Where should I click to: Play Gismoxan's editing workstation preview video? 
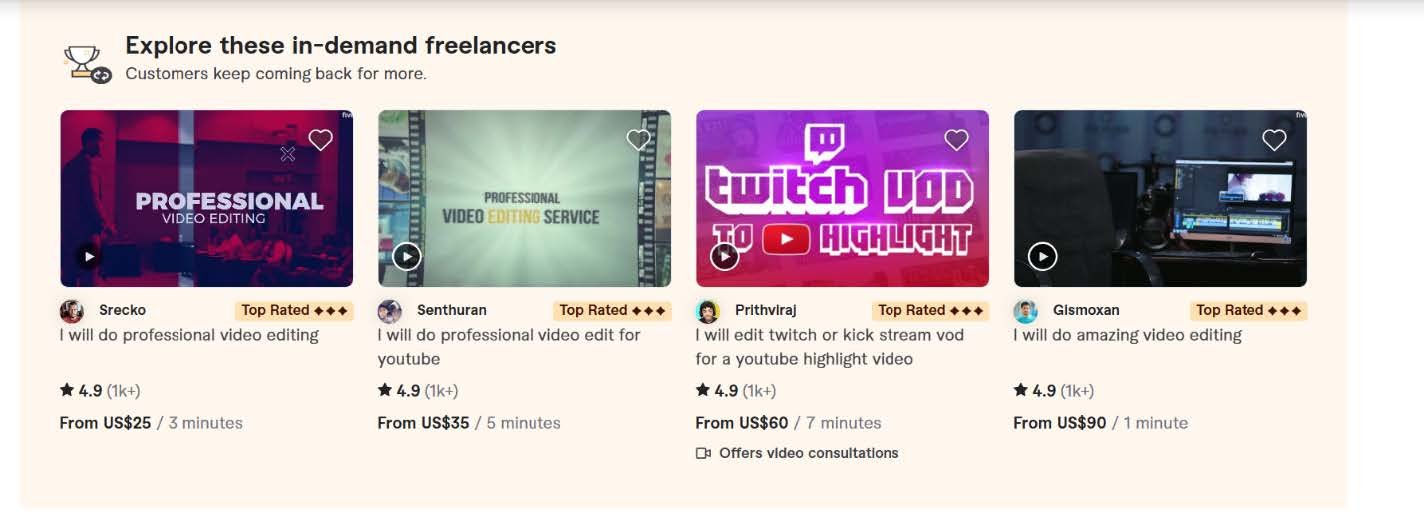(x=1043, y=256)
